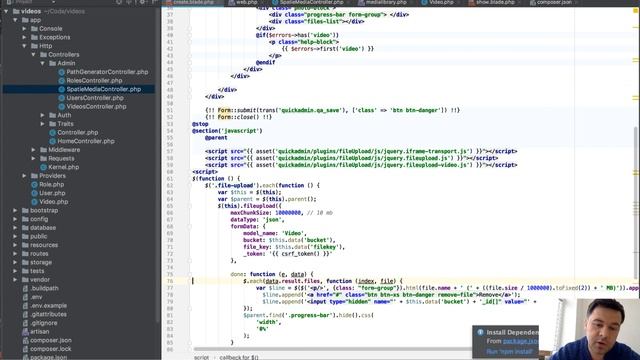Image resolution: width=640 pixels, height=360 pixels.
Task: Open VideosController.php file
Action: [x=96, y=107]
